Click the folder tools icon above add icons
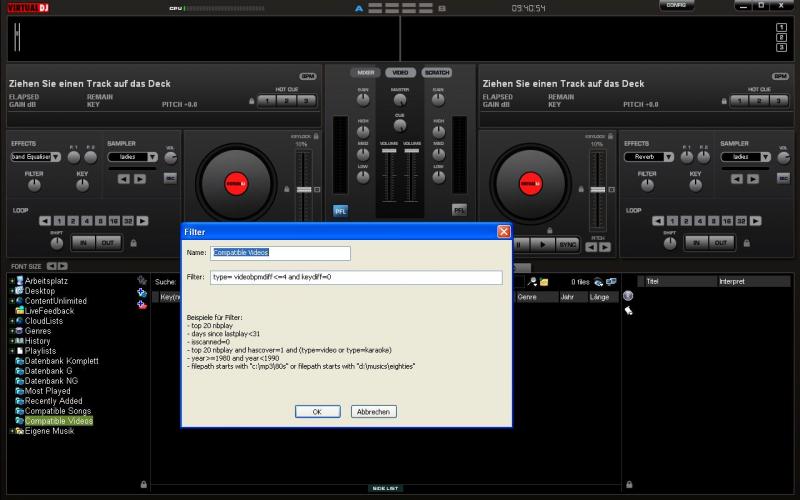 click(x=142, y=280)
